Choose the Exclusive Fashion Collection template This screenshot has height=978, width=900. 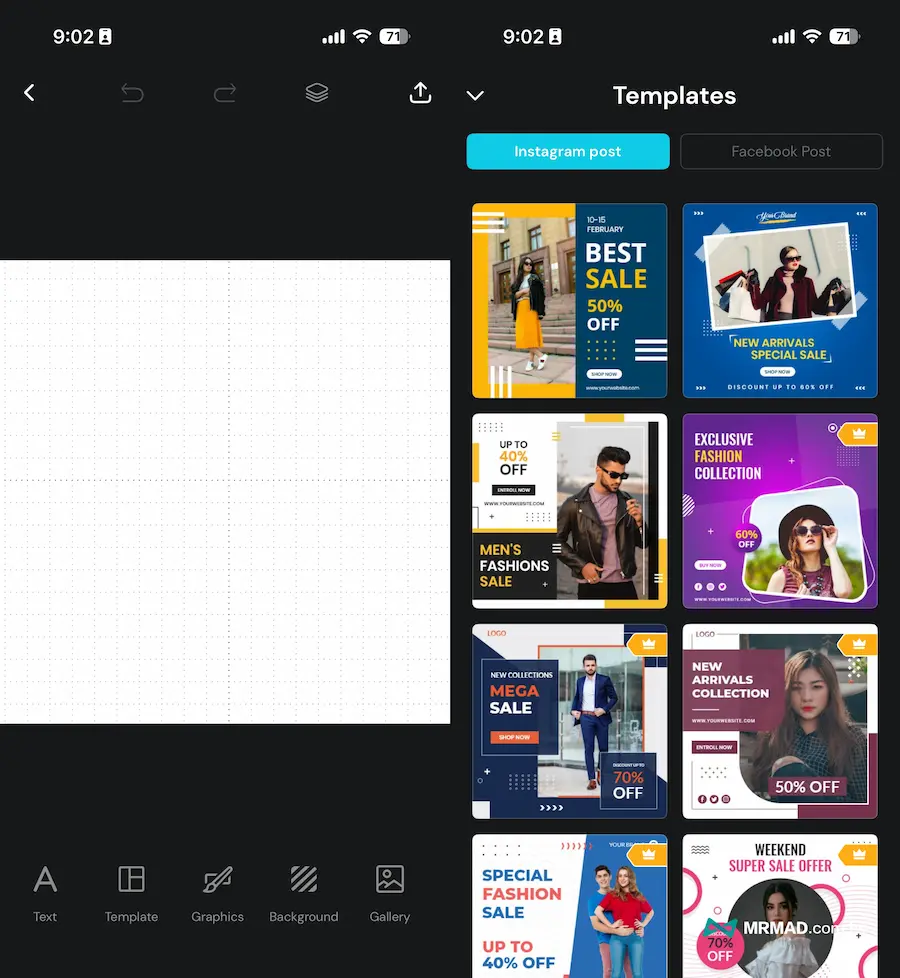(x=780, y=511)
